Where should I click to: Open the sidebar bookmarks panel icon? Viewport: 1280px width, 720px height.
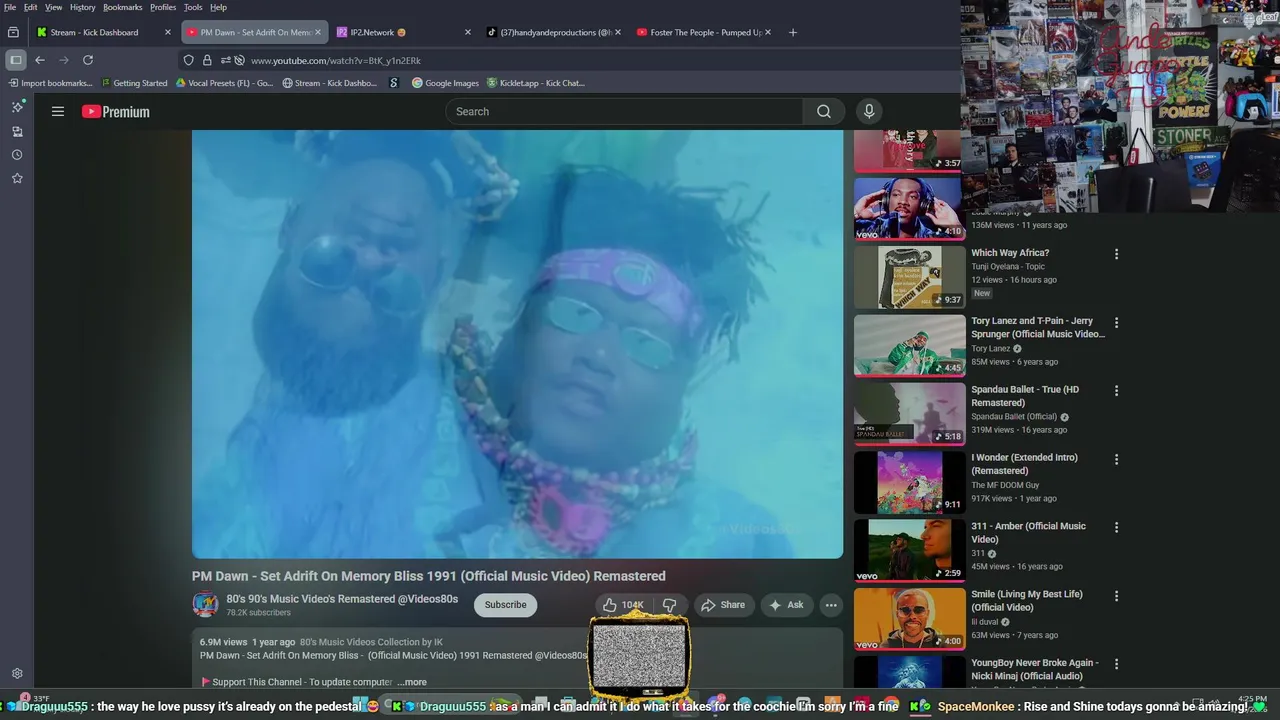coord(17,132)
